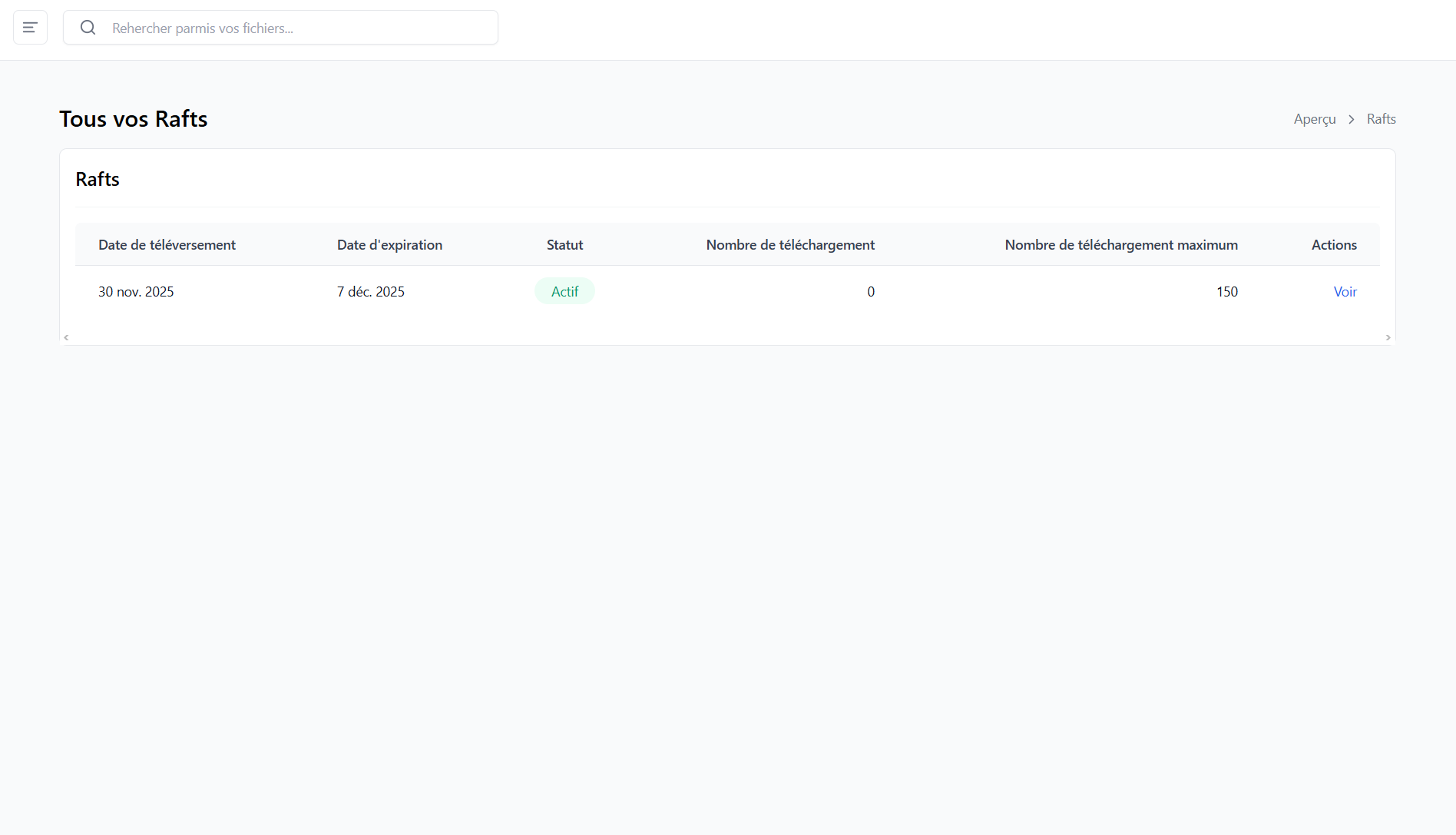
Task: Click the breadcrumb chevron separator
Action: pyautogui.click(x=1351, y=119)
